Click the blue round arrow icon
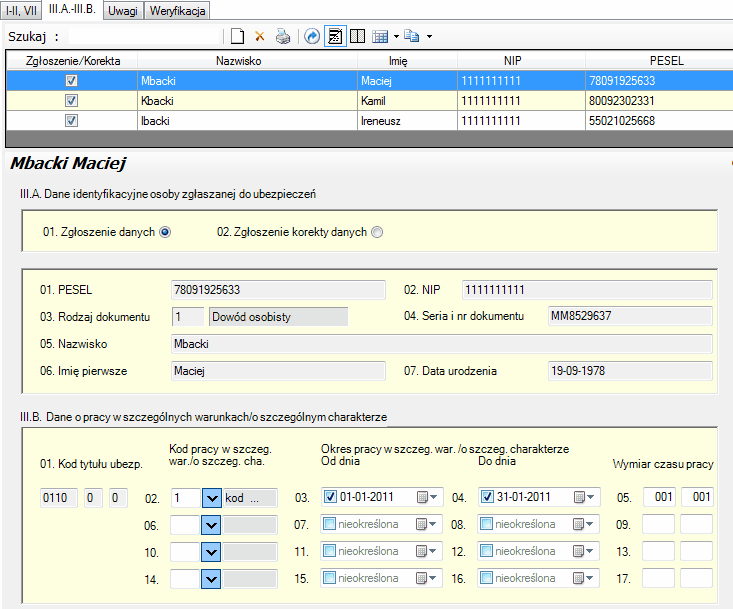The image size is (733, 609). click(x=312, y=37)
